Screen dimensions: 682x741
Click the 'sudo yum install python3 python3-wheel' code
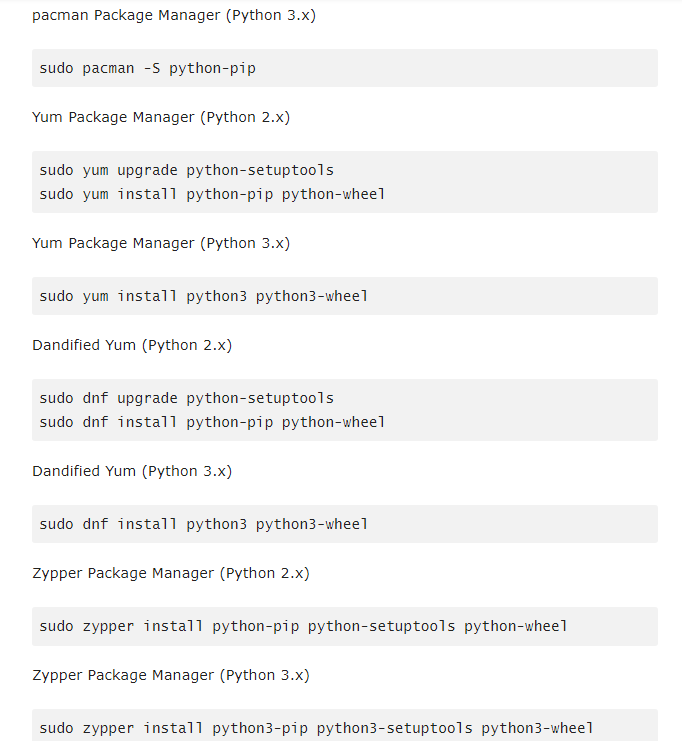pos(203,296)
